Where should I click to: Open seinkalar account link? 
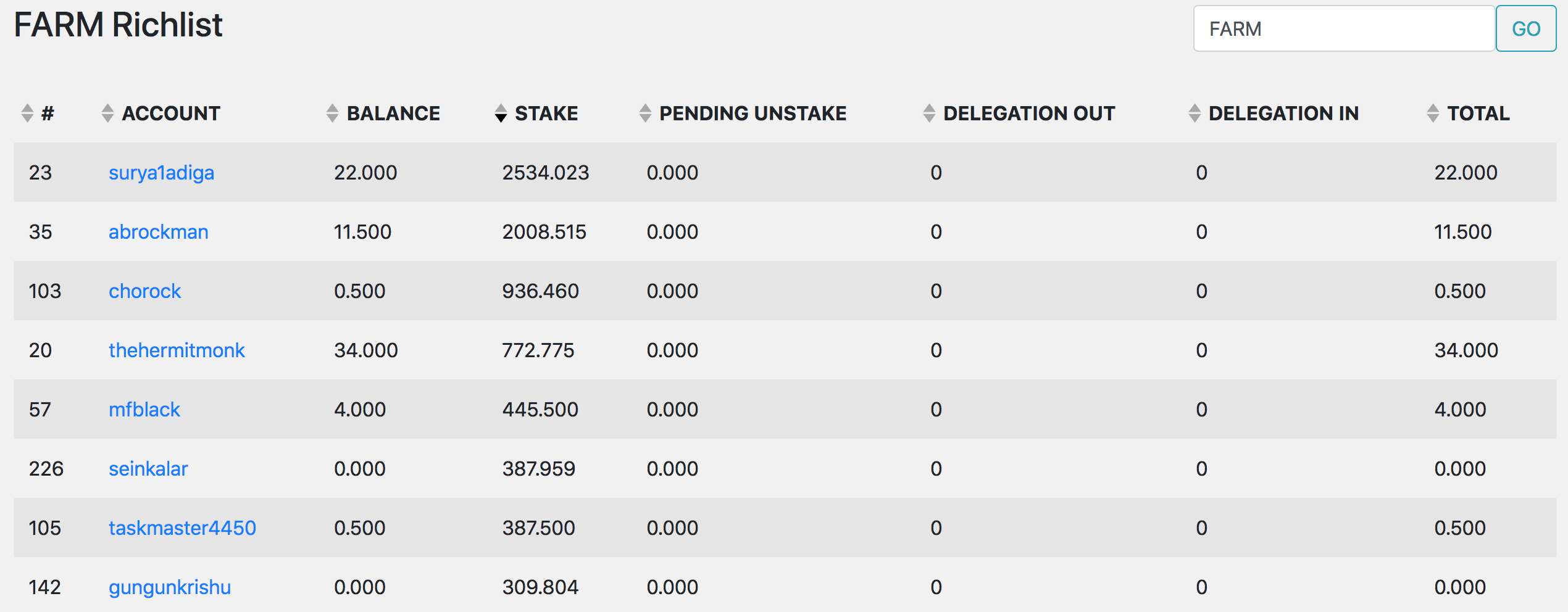(148, 469)
